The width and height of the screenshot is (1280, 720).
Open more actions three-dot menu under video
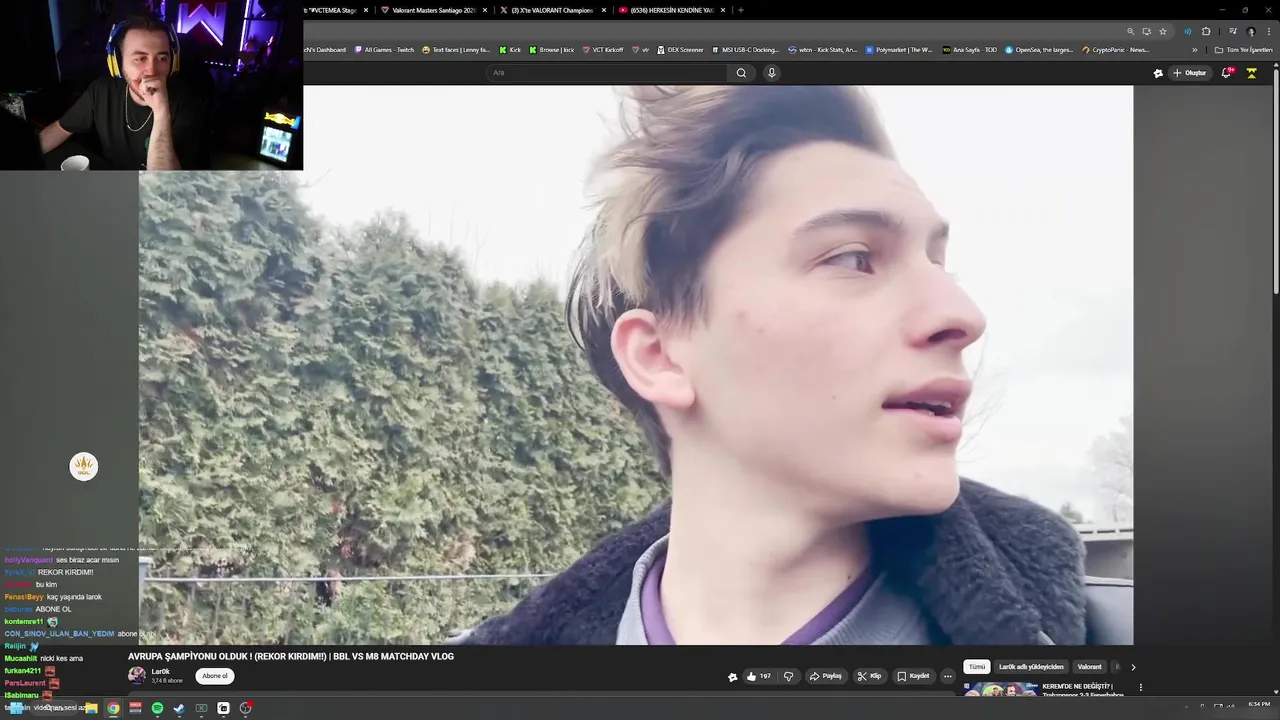[x=947, y=676]
